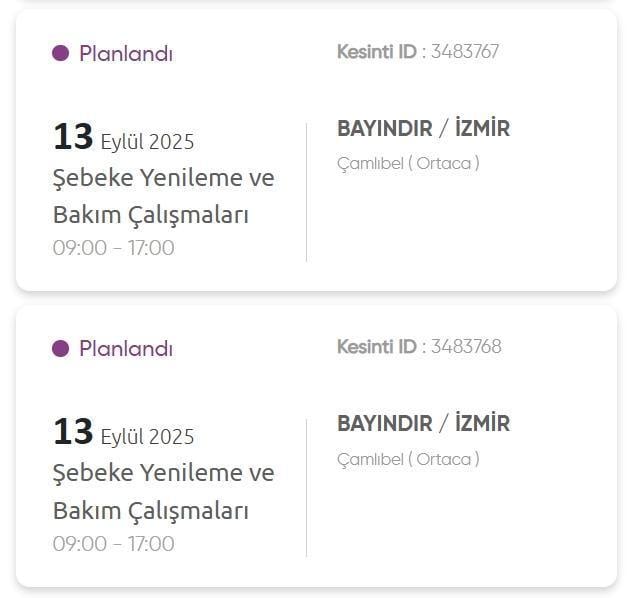630x598 pixels.
Task: Click the vertical divider line in the first outage card
Action: tap(306, 192)
